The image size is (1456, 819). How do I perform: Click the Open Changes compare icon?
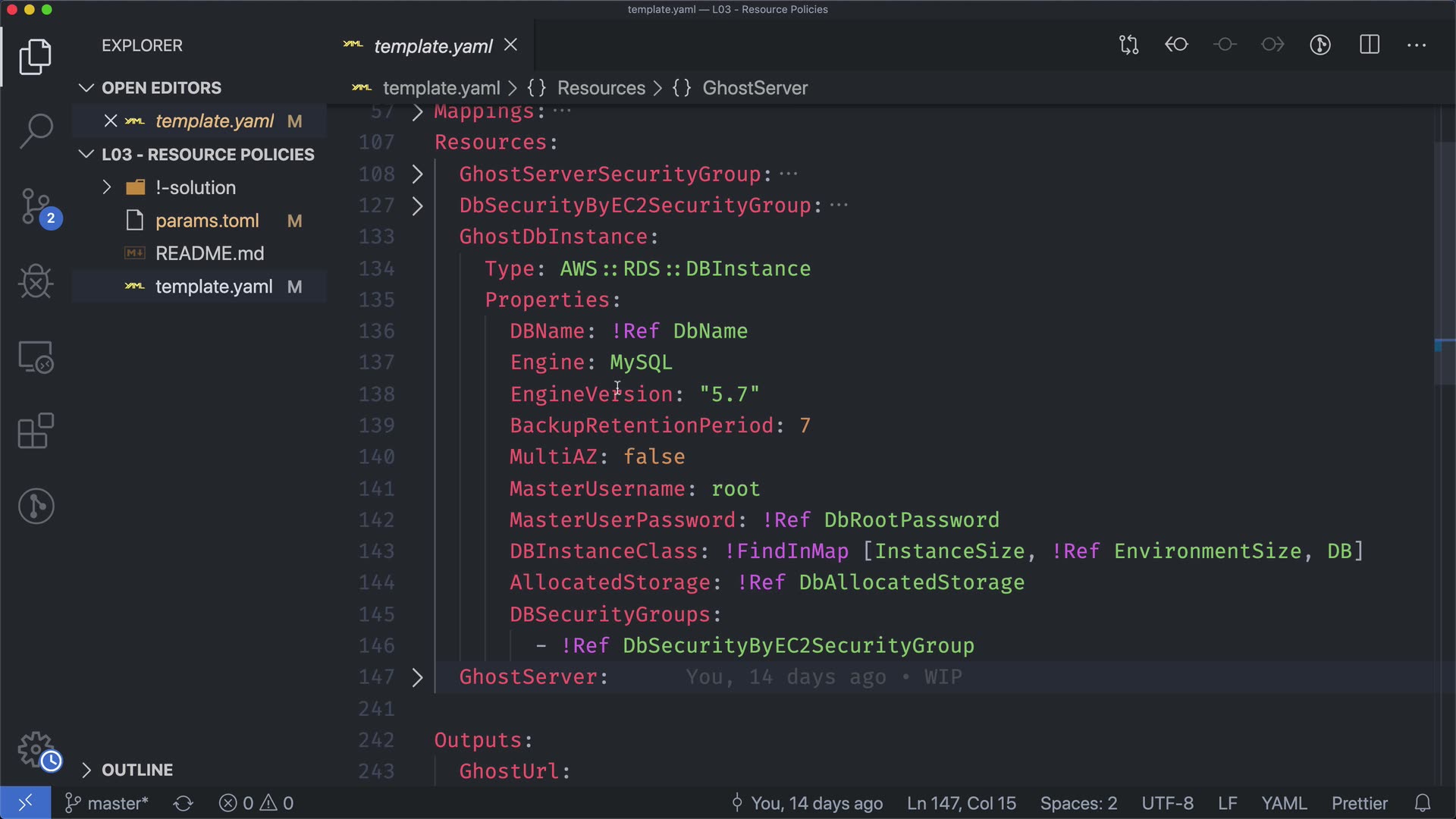pos(1128,45)
